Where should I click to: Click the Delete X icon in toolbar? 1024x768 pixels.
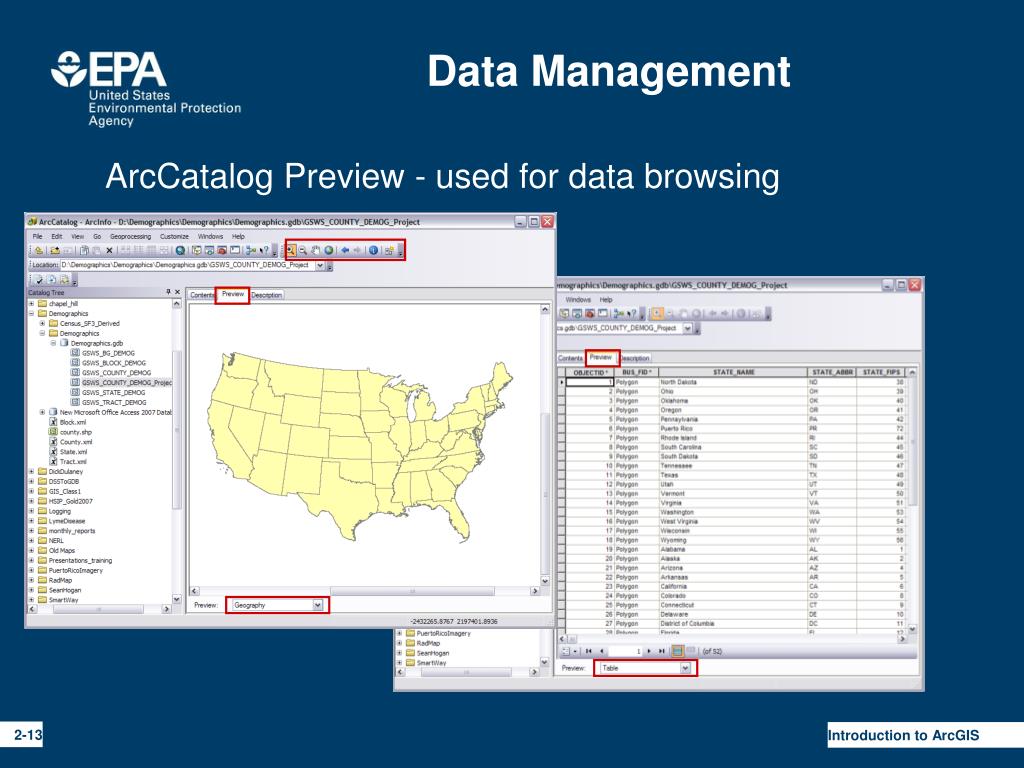tap(109, 250)
